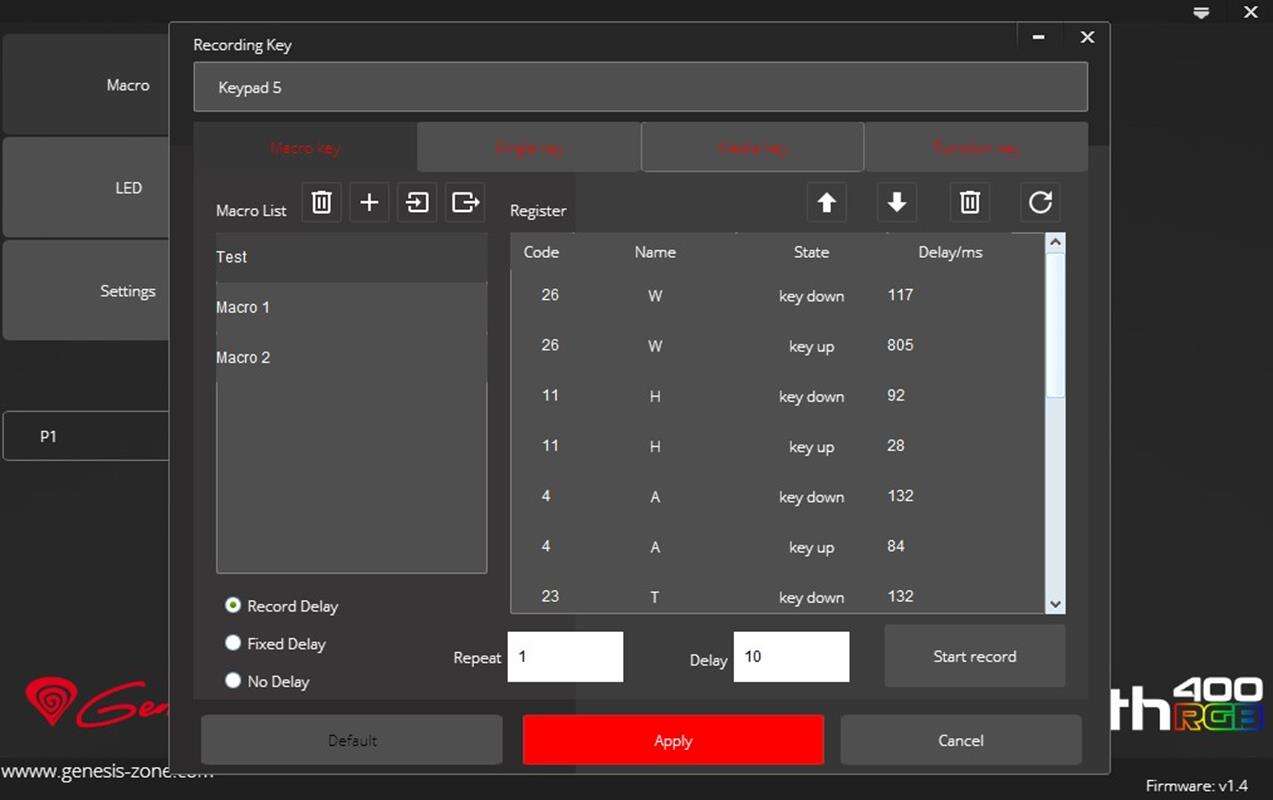Switch to the Function key tab
Image resolution: width=1273 pixels, height=800 pixels.
point(975,148)
